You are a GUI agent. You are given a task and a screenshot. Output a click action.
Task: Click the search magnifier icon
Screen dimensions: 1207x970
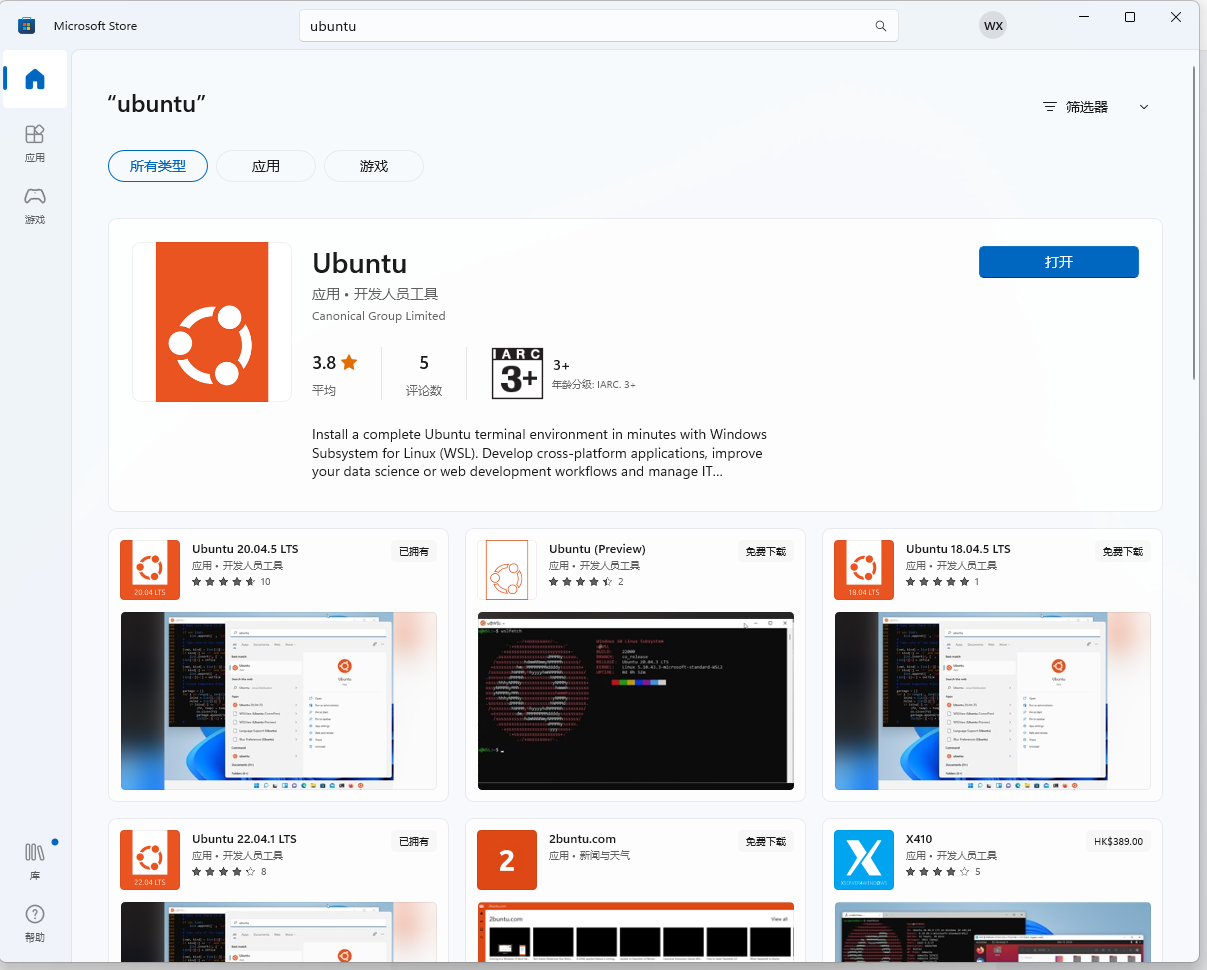click(881, 26)
